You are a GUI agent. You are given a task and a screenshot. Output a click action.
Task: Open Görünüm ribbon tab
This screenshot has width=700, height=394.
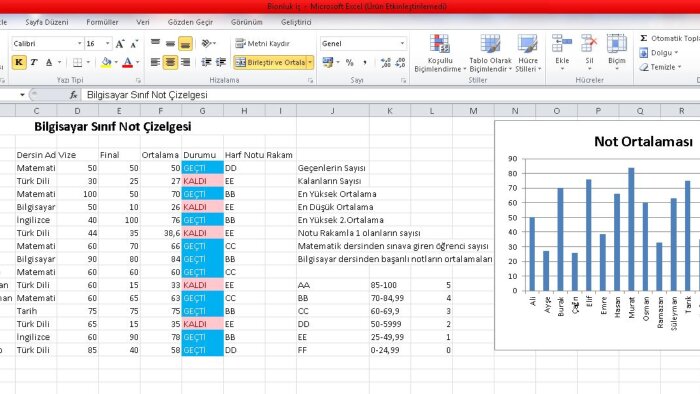[x=246, y=22]
